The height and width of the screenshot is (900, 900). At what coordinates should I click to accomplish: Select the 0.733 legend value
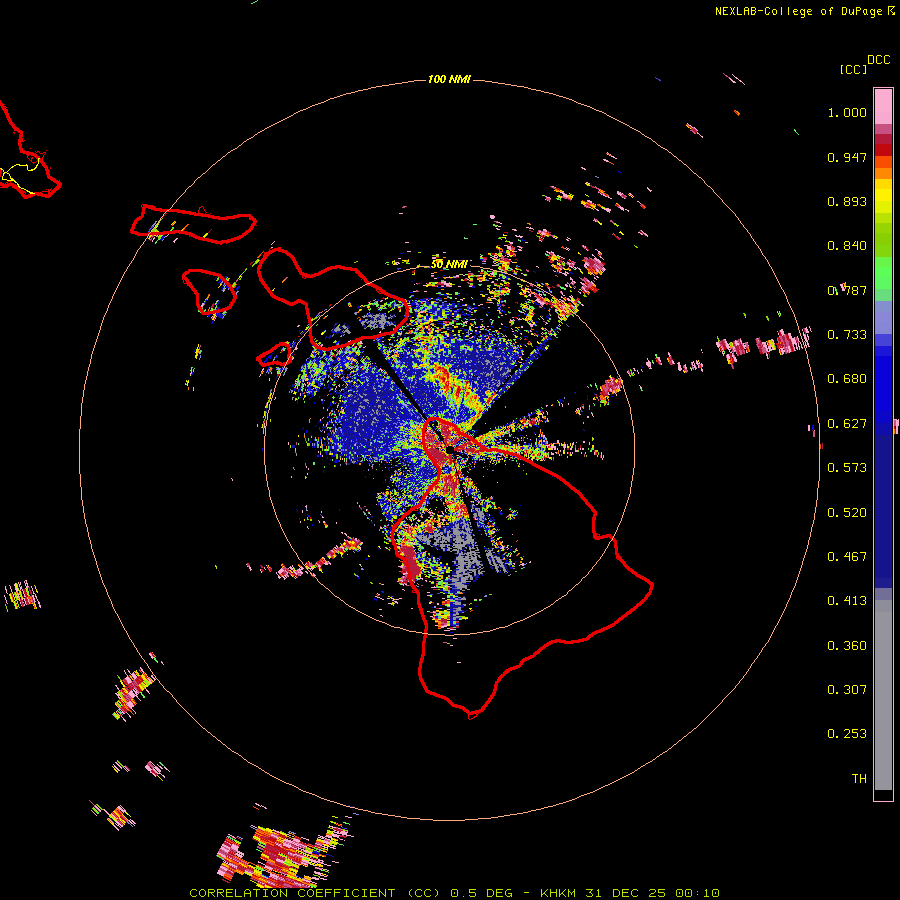pyautogui.click(x=847, y=335)
